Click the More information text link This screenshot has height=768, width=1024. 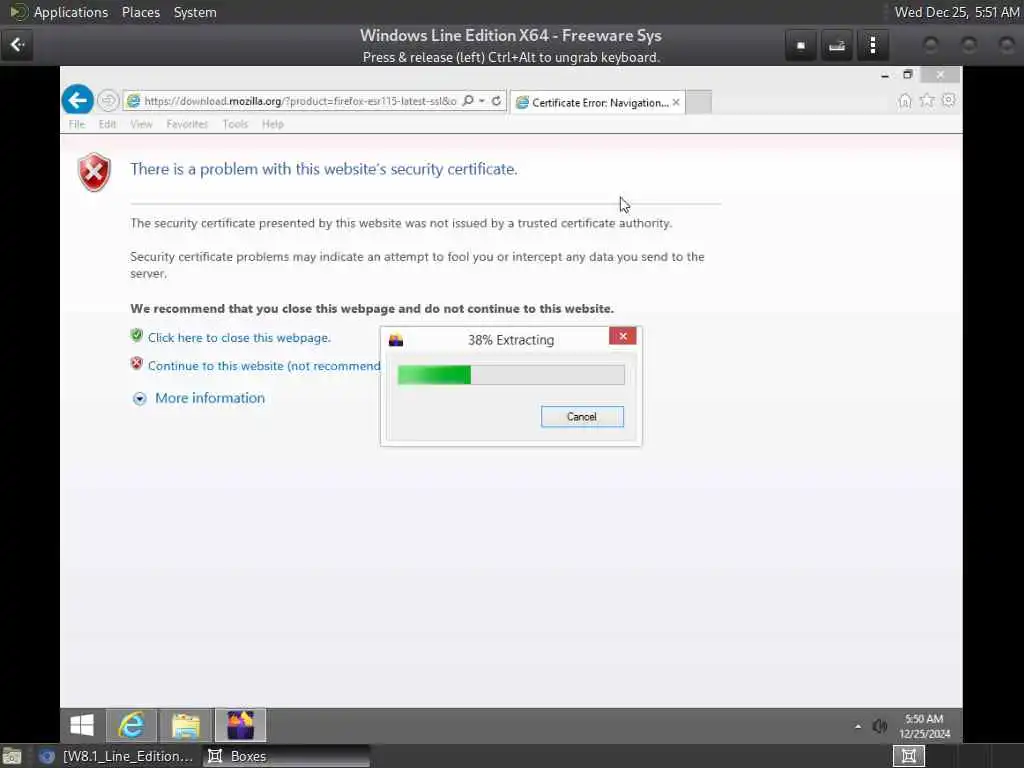[210, 398]
